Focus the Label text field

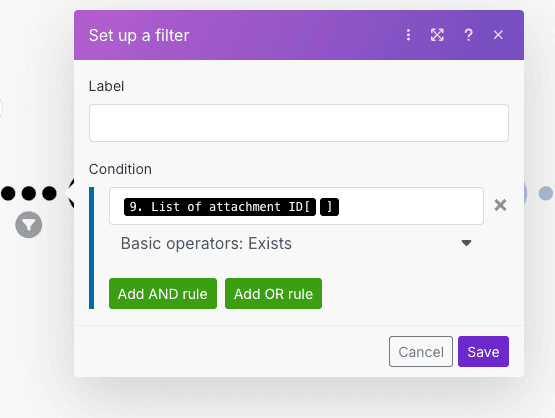point(299,123)
